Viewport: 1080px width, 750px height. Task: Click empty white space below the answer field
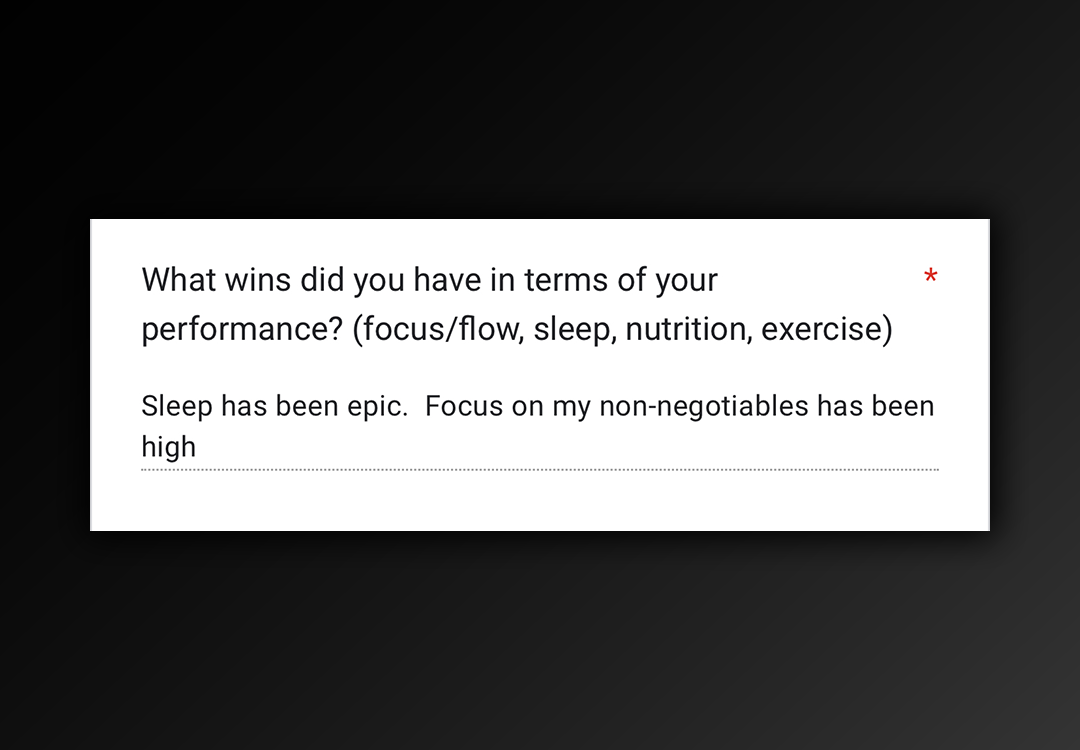538,501
